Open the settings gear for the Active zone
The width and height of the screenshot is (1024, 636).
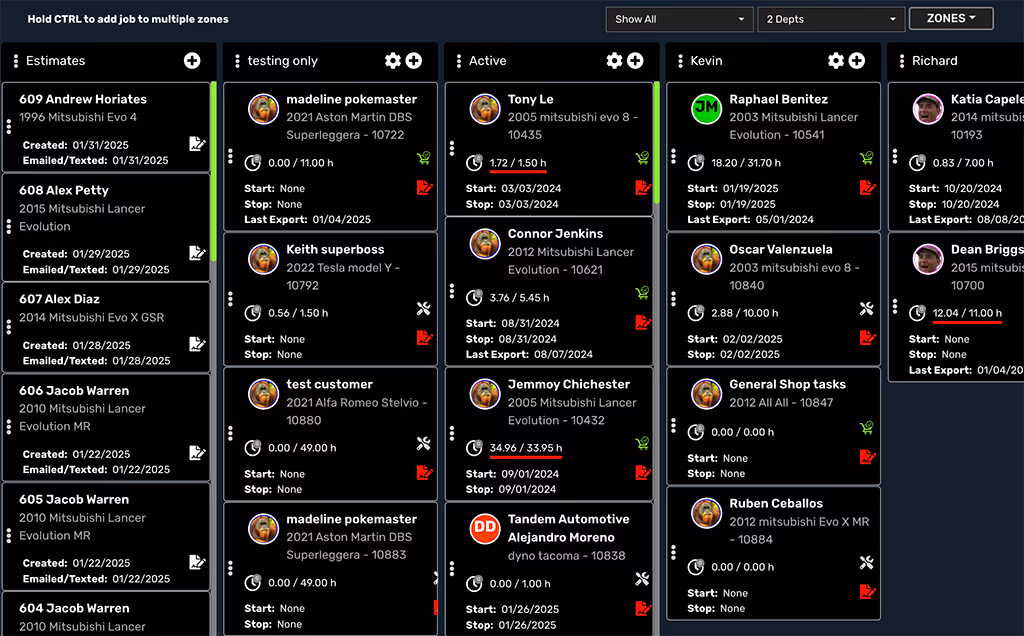tap(613, 60)
